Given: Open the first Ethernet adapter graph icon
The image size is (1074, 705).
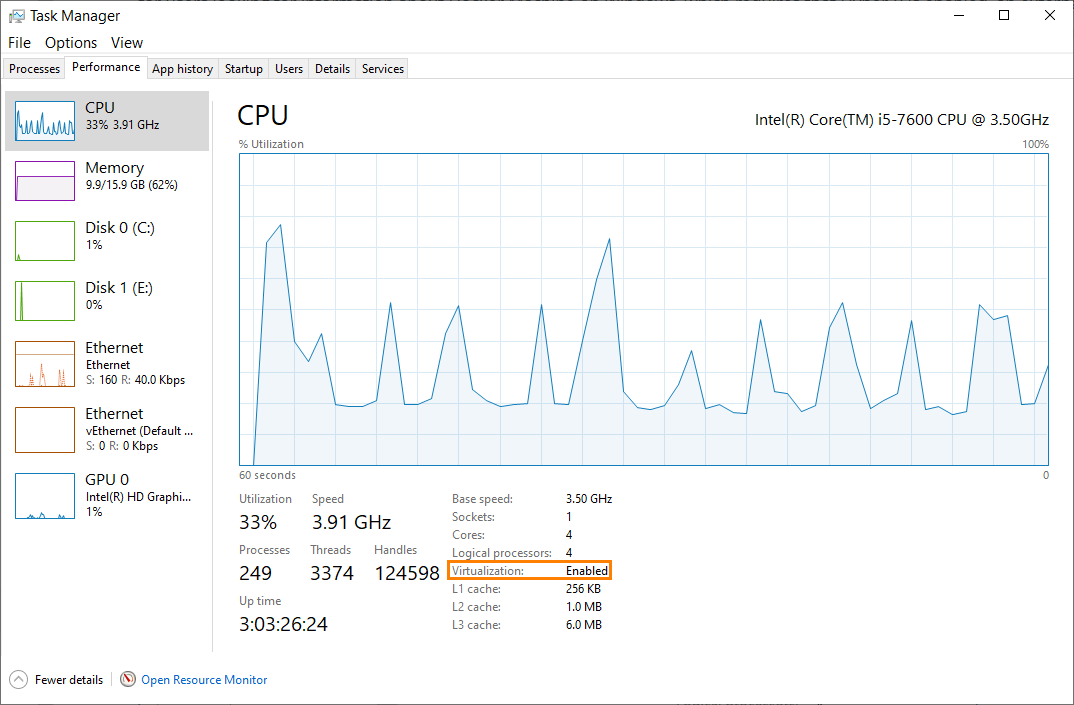Looking at the screenshot, I should pos(45,364).
